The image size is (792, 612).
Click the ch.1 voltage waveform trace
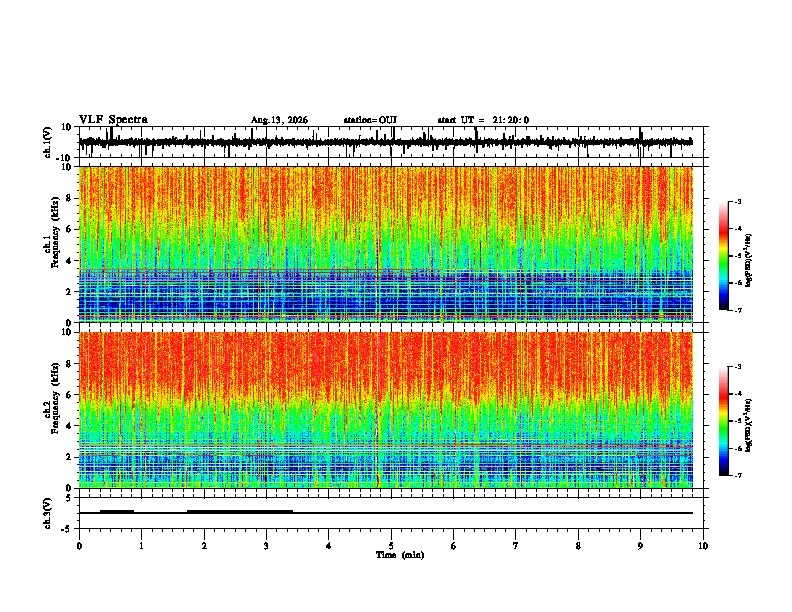(385, 142)
